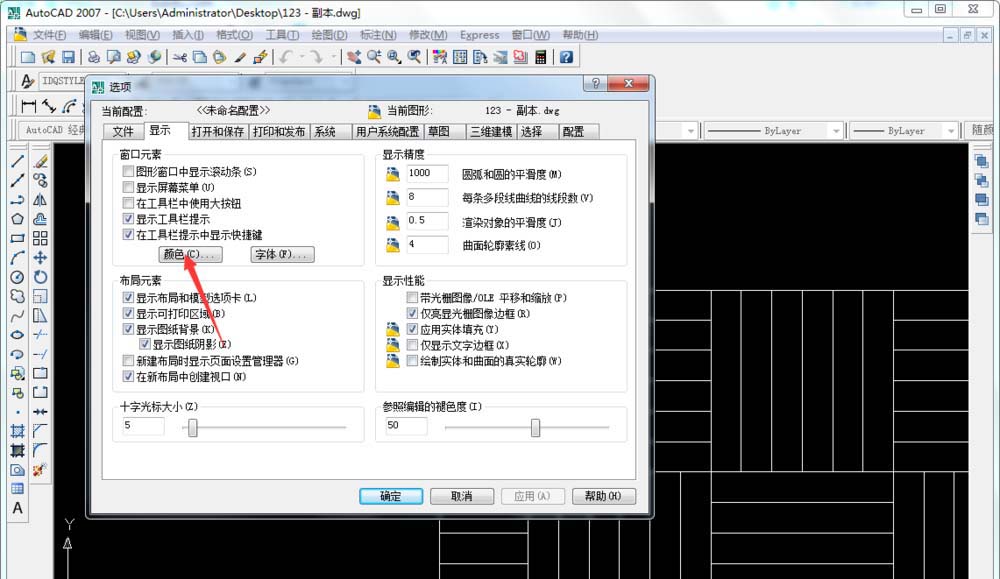
Task: Click the 颜色(C)... button
Action: (x=190, y=254)
